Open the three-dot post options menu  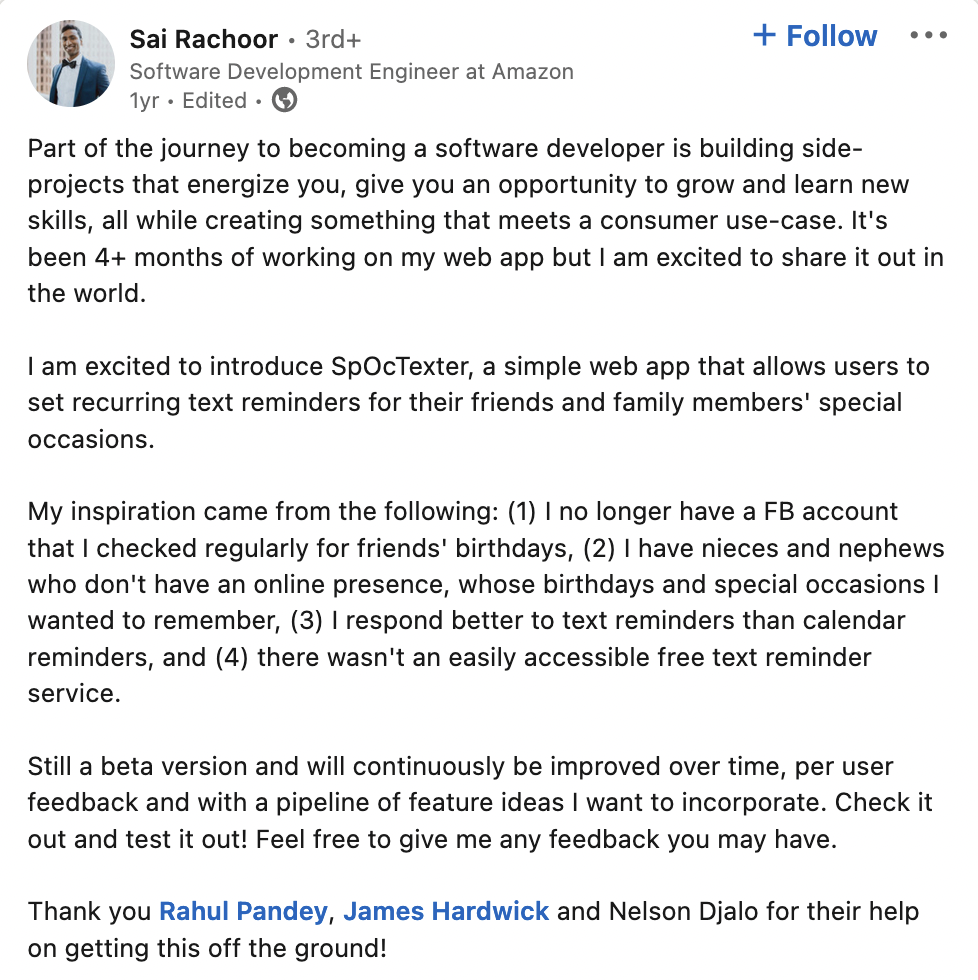pos(928,35)
